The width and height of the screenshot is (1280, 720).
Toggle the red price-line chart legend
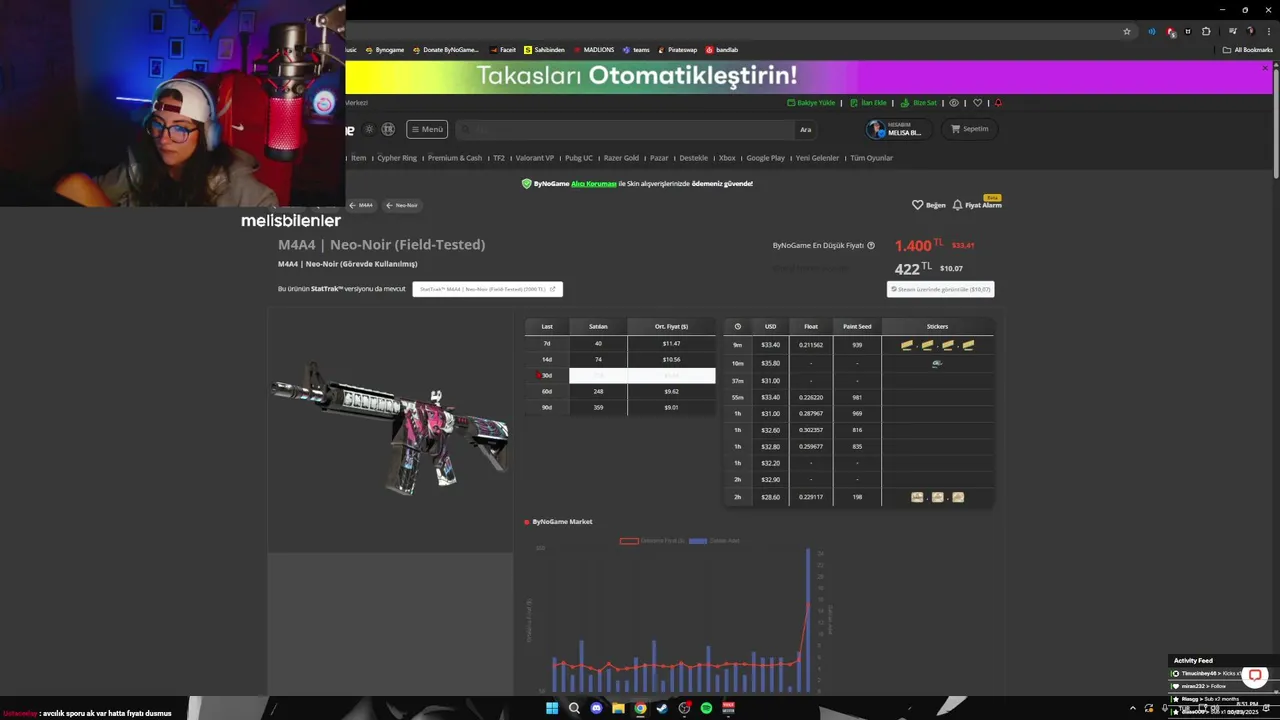tap(651, 541)
